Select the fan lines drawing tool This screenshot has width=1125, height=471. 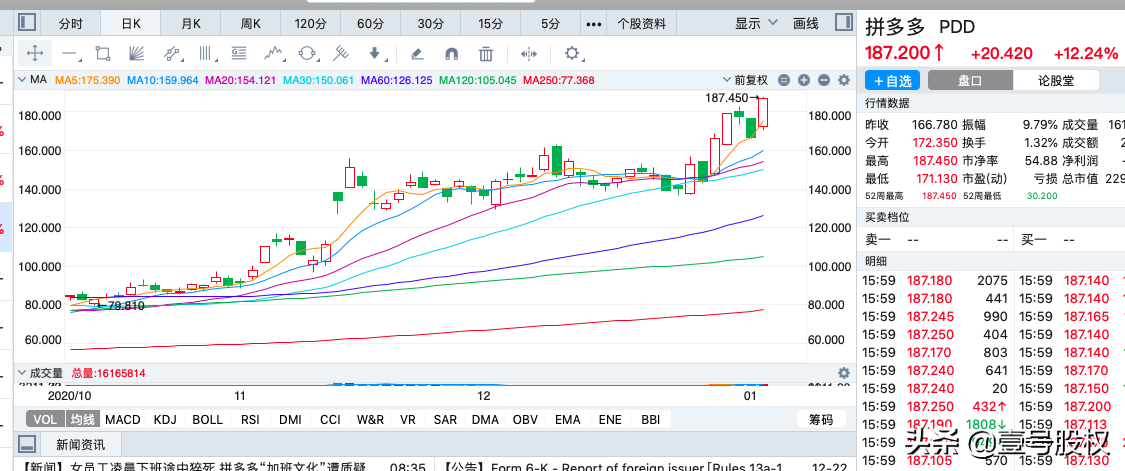pos(136,53)
